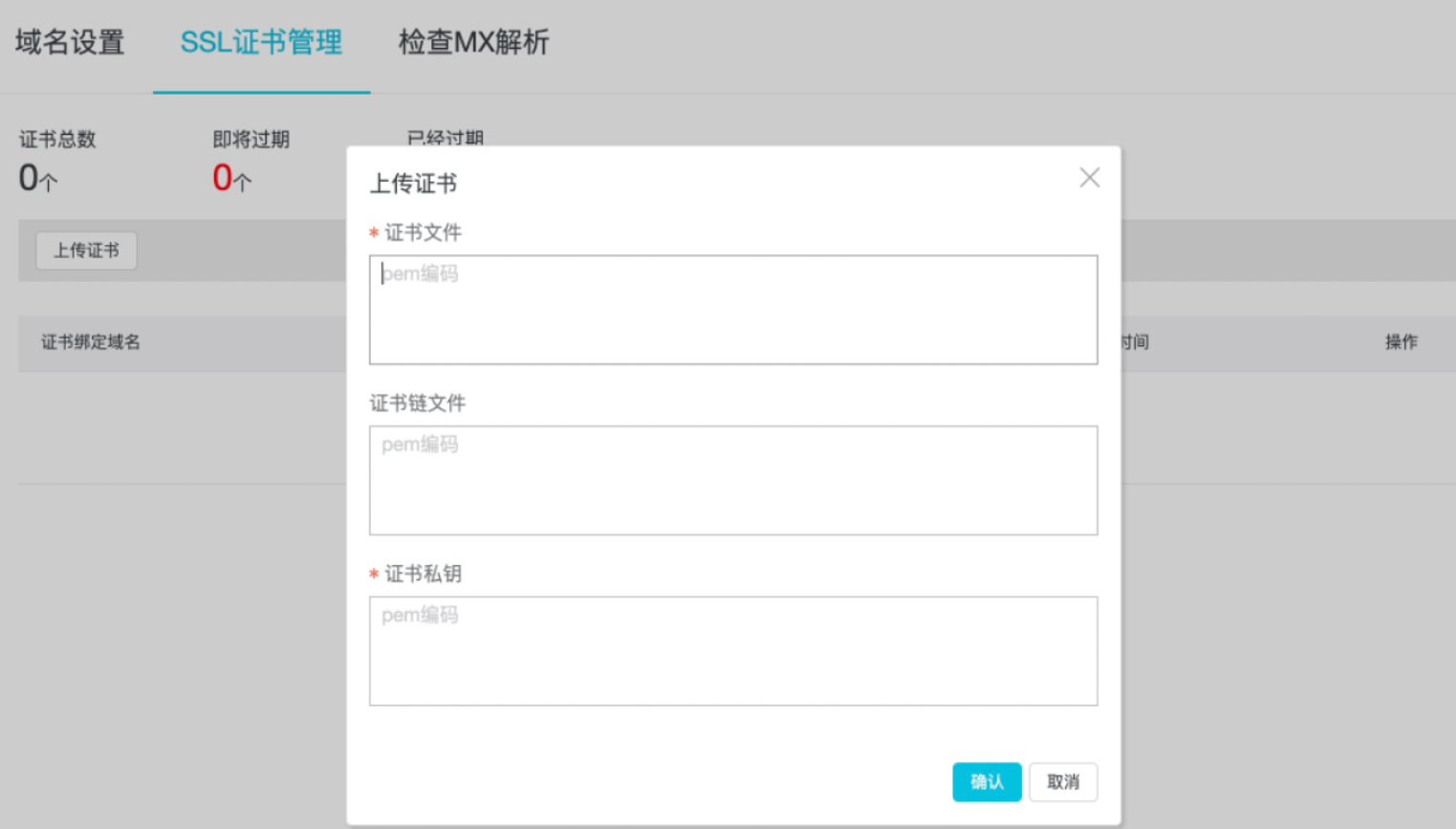This screenshot has height=829, width=1456.
Task: Open the 检查MX解析 tab
Action: point(473,43)
